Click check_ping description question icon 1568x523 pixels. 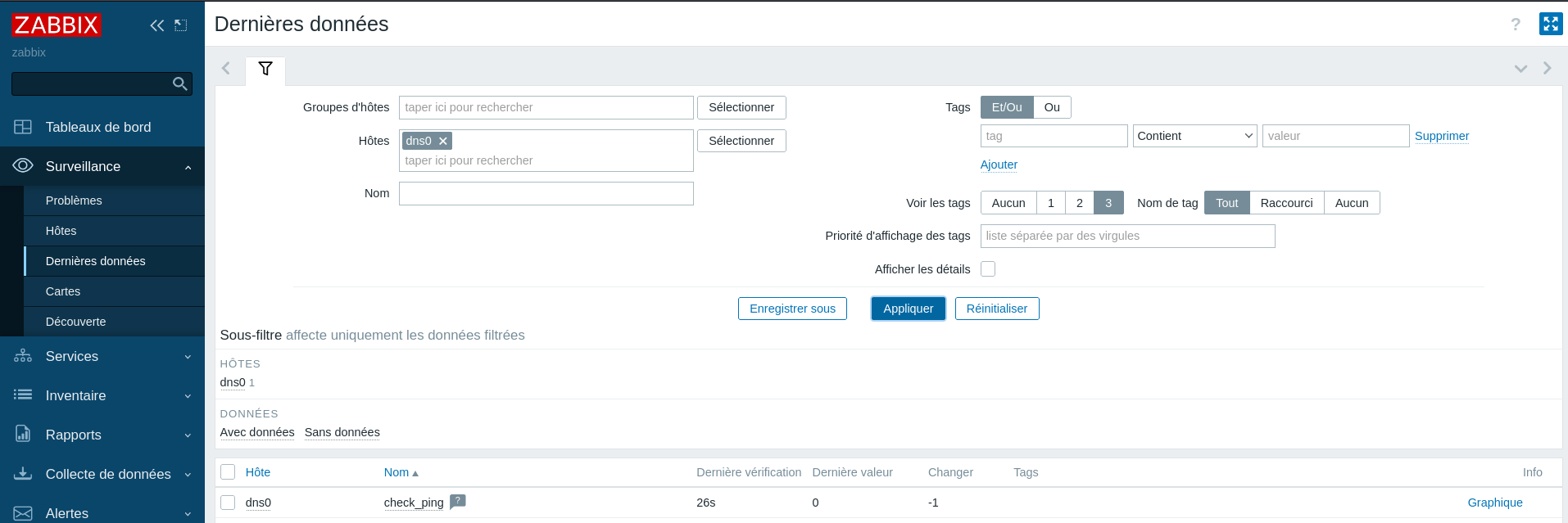pos(458,501)
